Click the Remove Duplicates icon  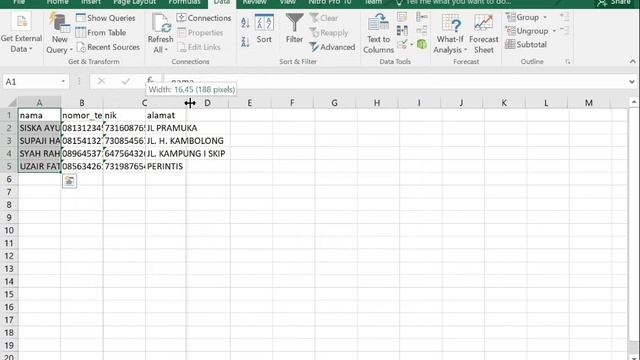pyautogui.click(x=402, y=31)
